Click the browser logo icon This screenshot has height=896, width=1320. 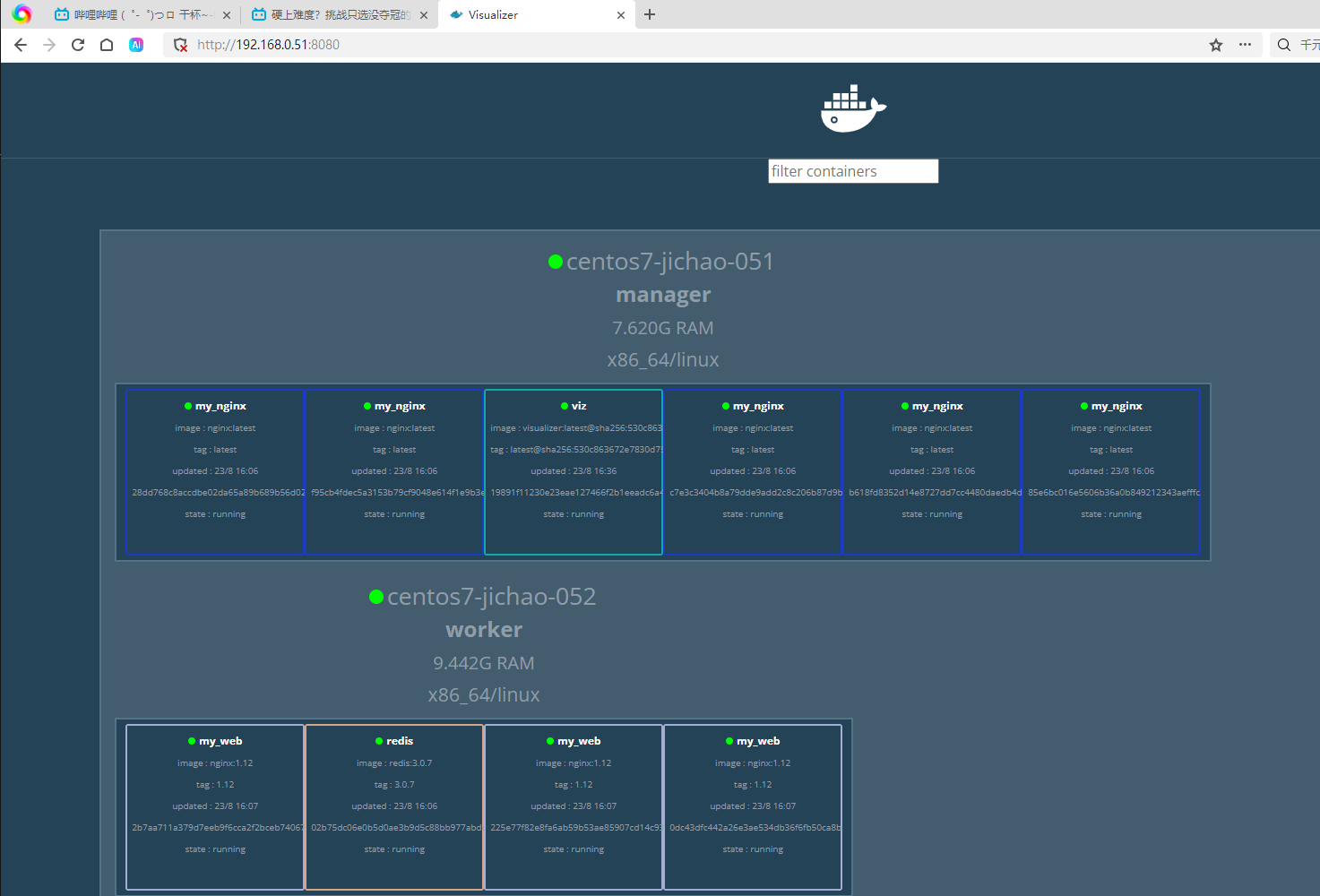[x=22, y=14]
